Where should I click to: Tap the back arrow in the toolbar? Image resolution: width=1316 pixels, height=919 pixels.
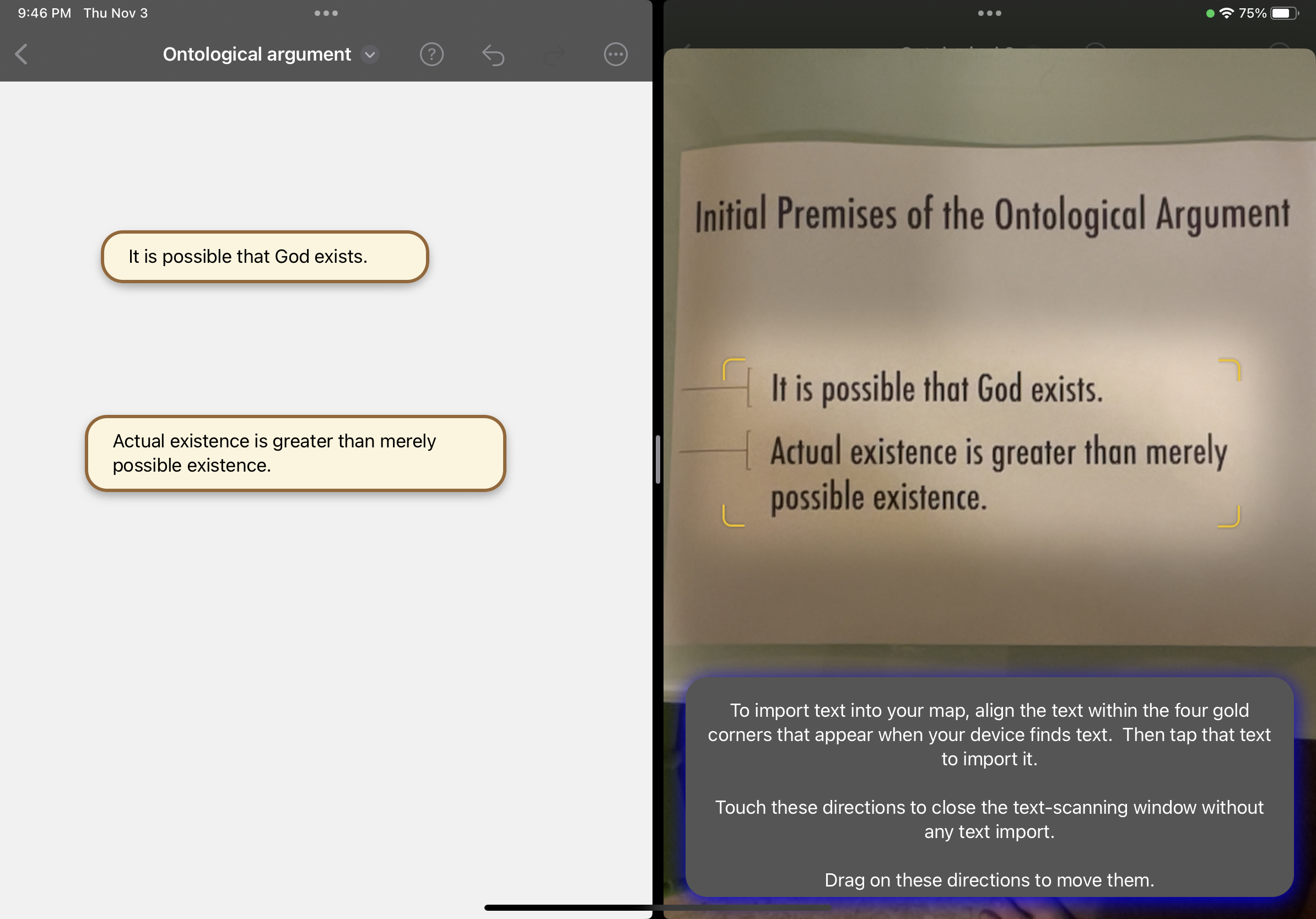(22, 55)
